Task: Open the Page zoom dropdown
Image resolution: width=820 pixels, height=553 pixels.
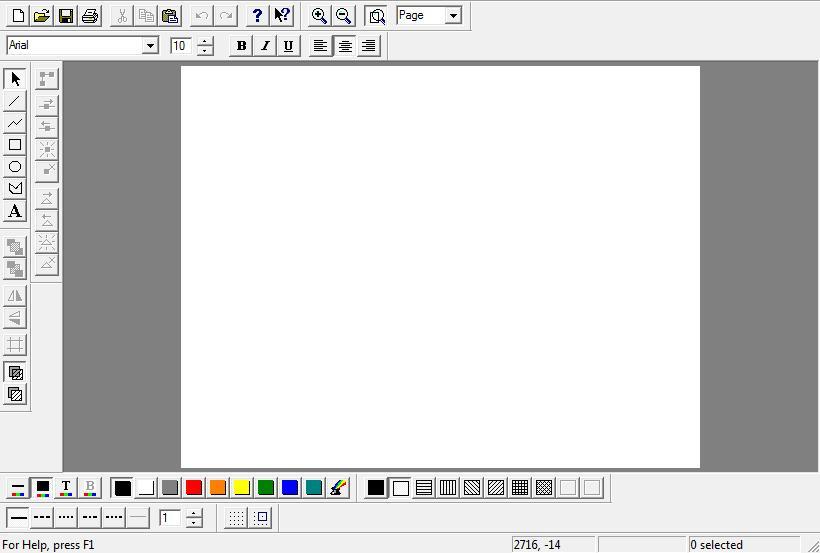Action: point(453,15)
